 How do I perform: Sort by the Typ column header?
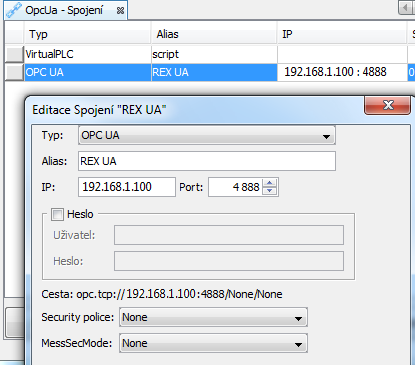[87, 34]
